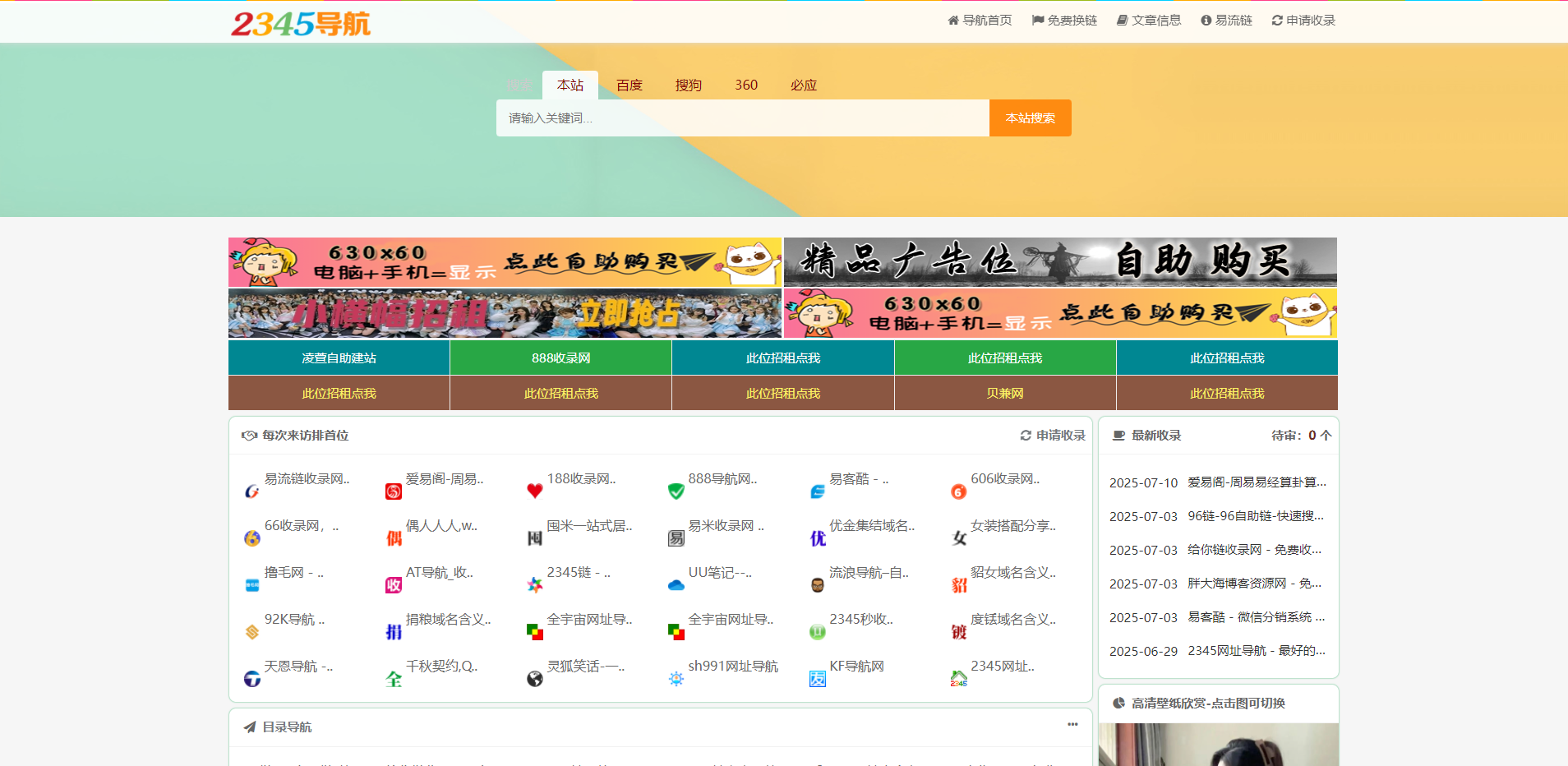This screenshot has width=1568, height=766.
Task: Select the 必应 search tab
Action: coord(804,85)
